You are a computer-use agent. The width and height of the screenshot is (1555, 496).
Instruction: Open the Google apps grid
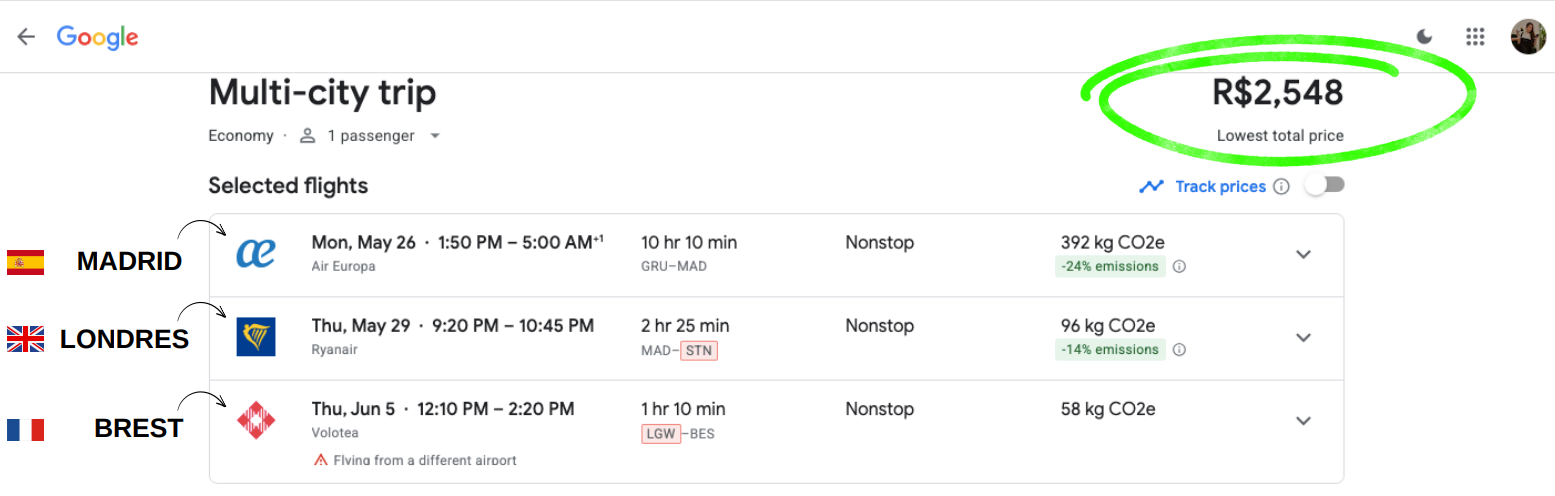(x=1475, y=37)
